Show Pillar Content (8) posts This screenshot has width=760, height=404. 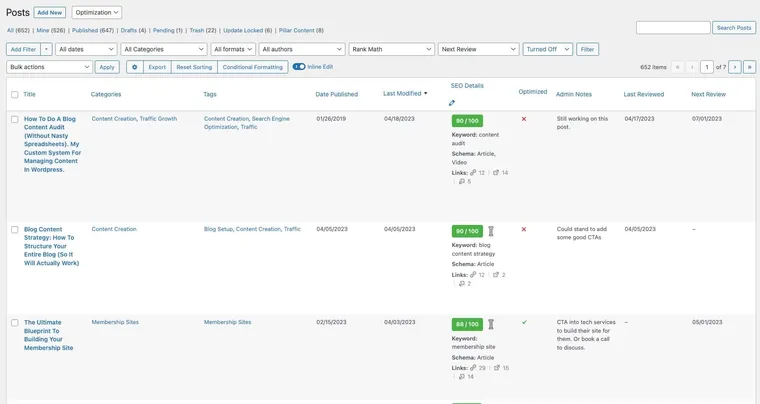[301, 30]
